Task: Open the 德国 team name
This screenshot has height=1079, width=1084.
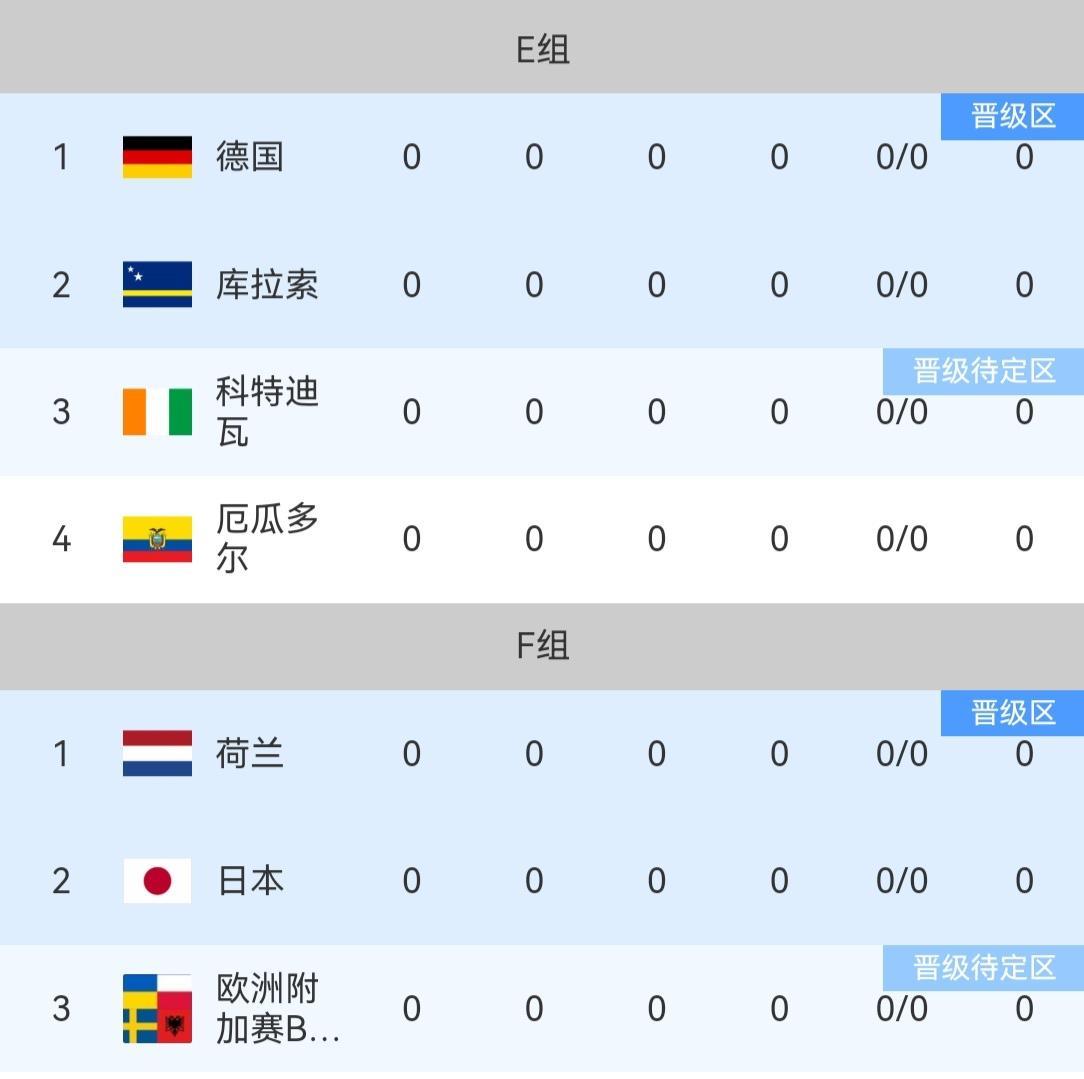Action: click(250, 157)
